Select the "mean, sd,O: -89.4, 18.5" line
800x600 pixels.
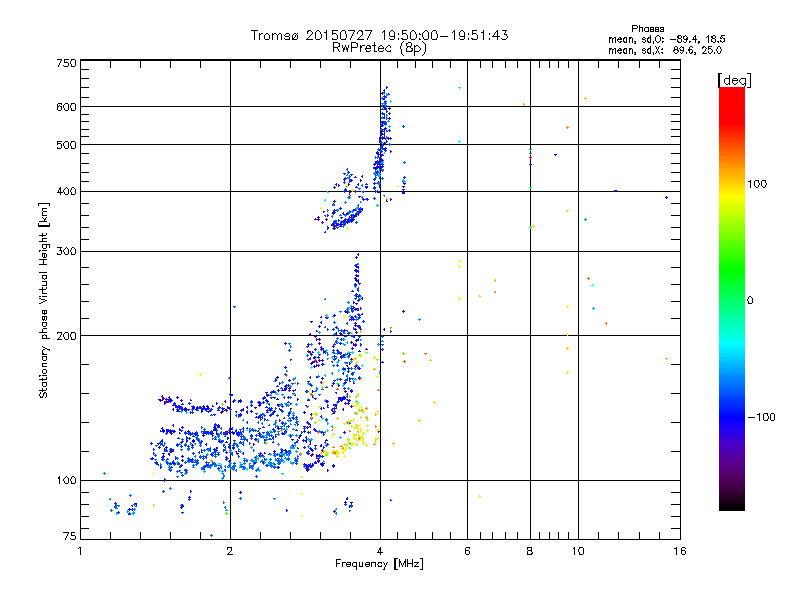pos(666,39)
